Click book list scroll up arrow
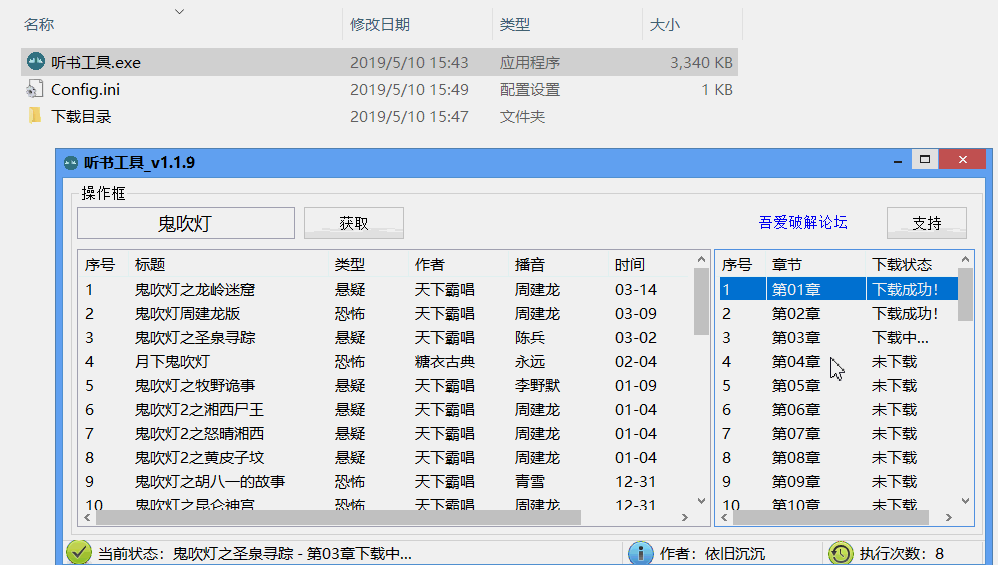This screenshot has width=998, height=565. pos(701,260)
